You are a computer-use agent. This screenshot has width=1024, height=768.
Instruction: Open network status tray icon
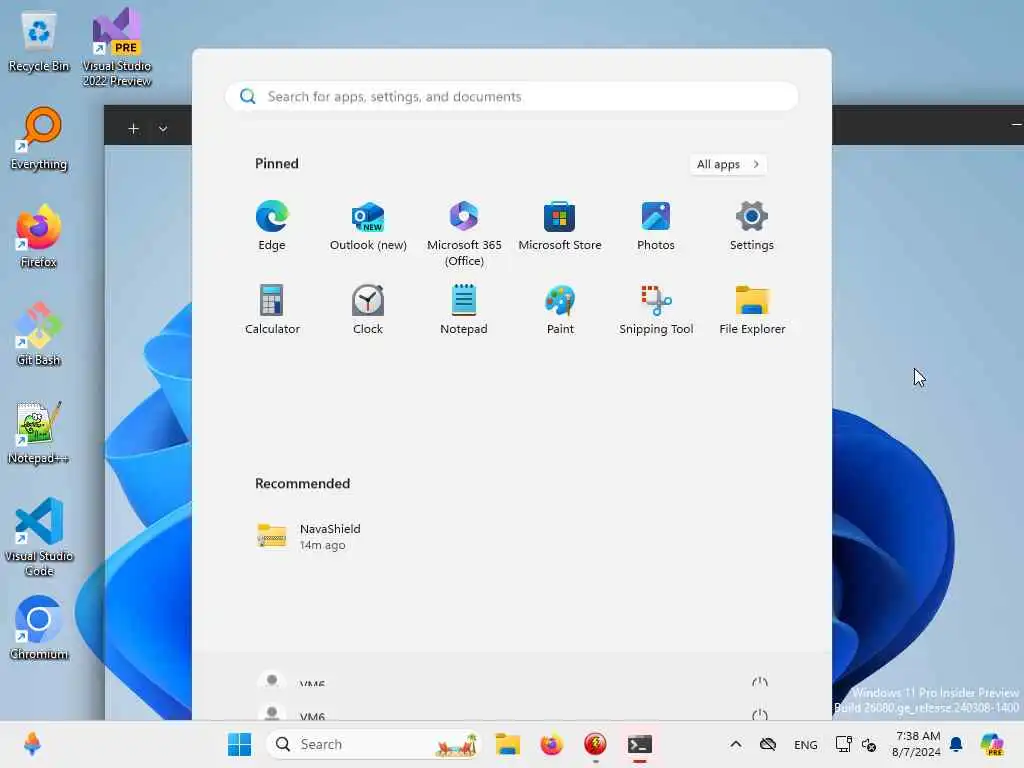[x=844, y=744]
